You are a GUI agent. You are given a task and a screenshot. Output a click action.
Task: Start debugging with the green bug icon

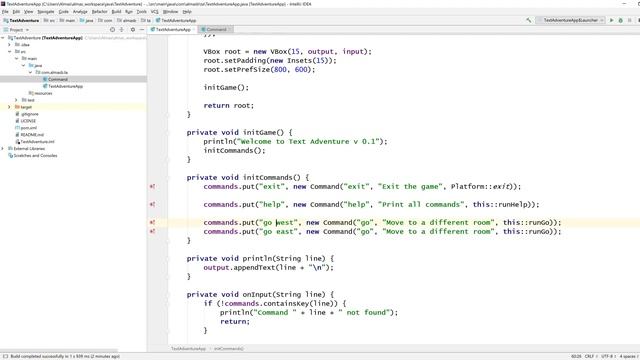click(x=621, y=20)
